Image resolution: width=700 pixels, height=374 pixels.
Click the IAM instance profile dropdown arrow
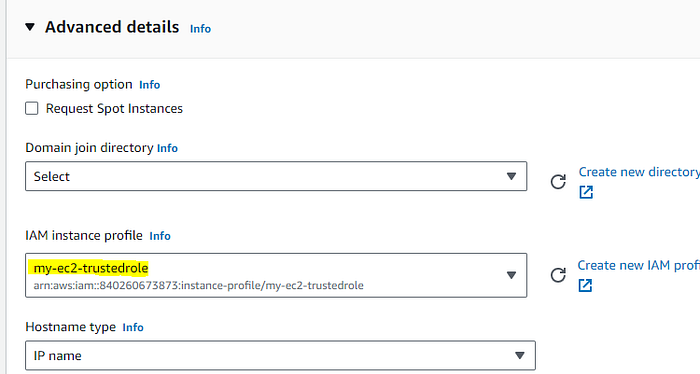(512, 275)
